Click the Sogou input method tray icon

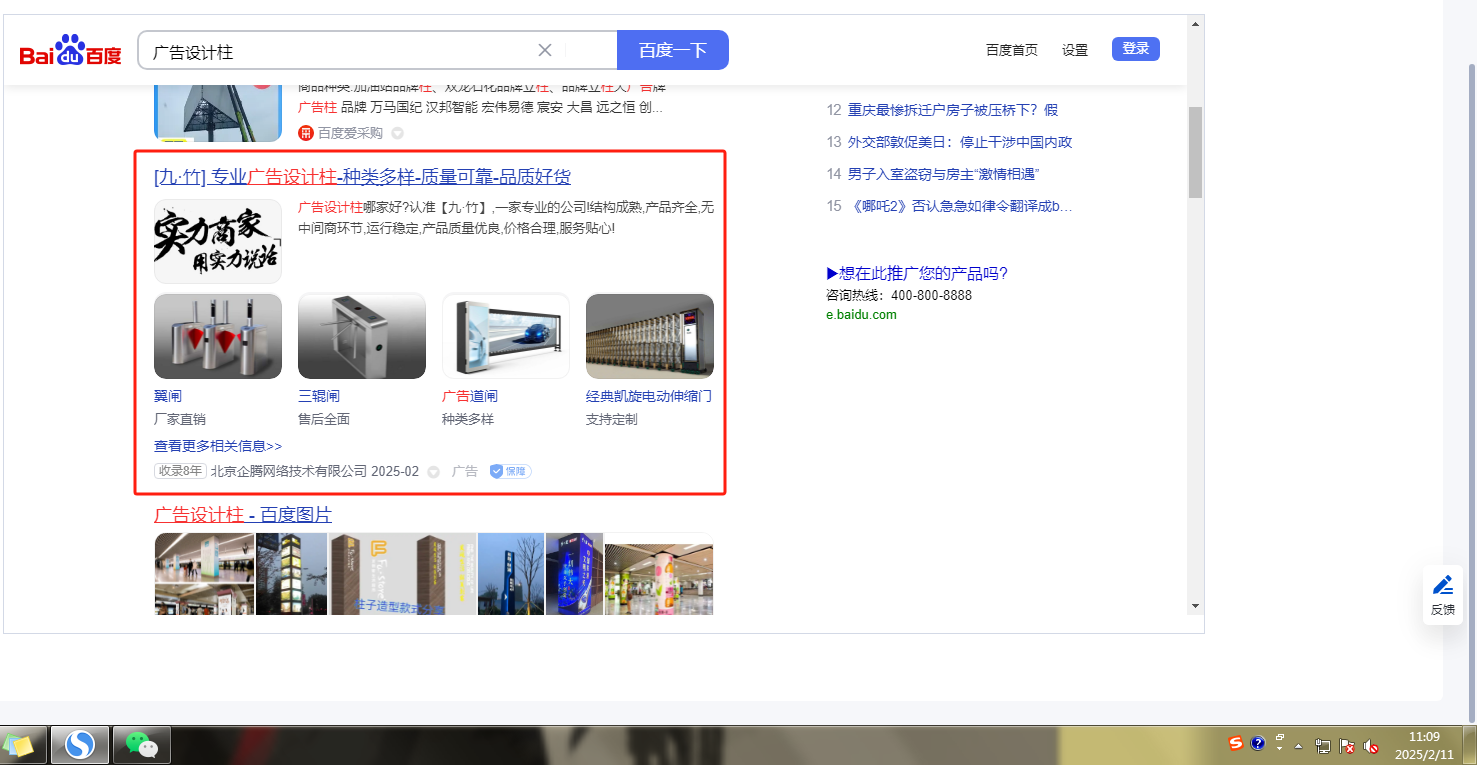[1236, 743]
